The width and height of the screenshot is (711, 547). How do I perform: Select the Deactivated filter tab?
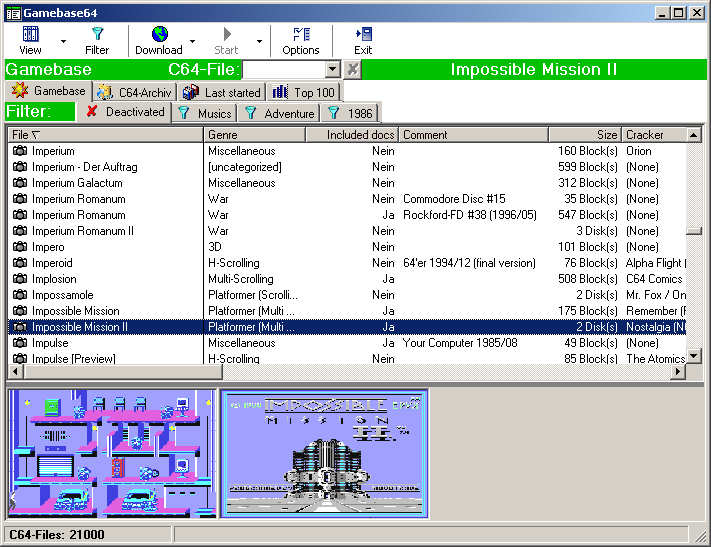click(125, 112)
